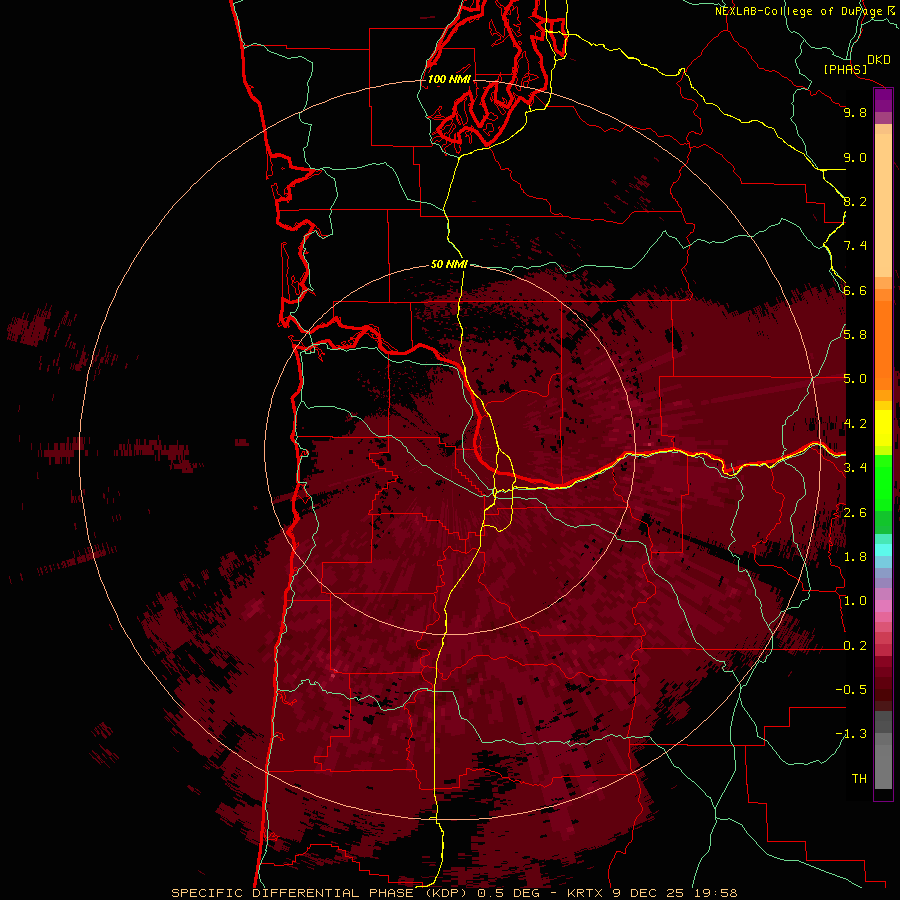Viewport: 900px width, 900px height.
Task: Click the 0.2 value on the color scale
Action: [x=855, y=646]
